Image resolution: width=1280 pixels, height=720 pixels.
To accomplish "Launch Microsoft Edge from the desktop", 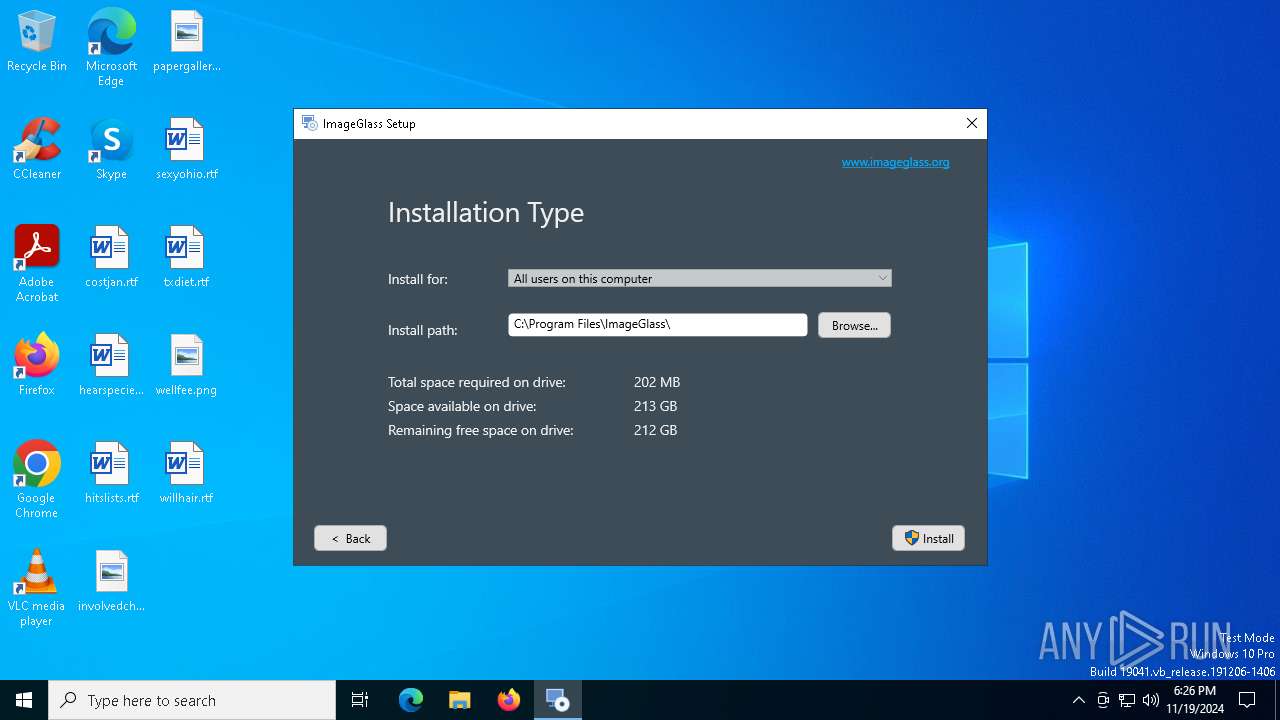I will (111, 47).
